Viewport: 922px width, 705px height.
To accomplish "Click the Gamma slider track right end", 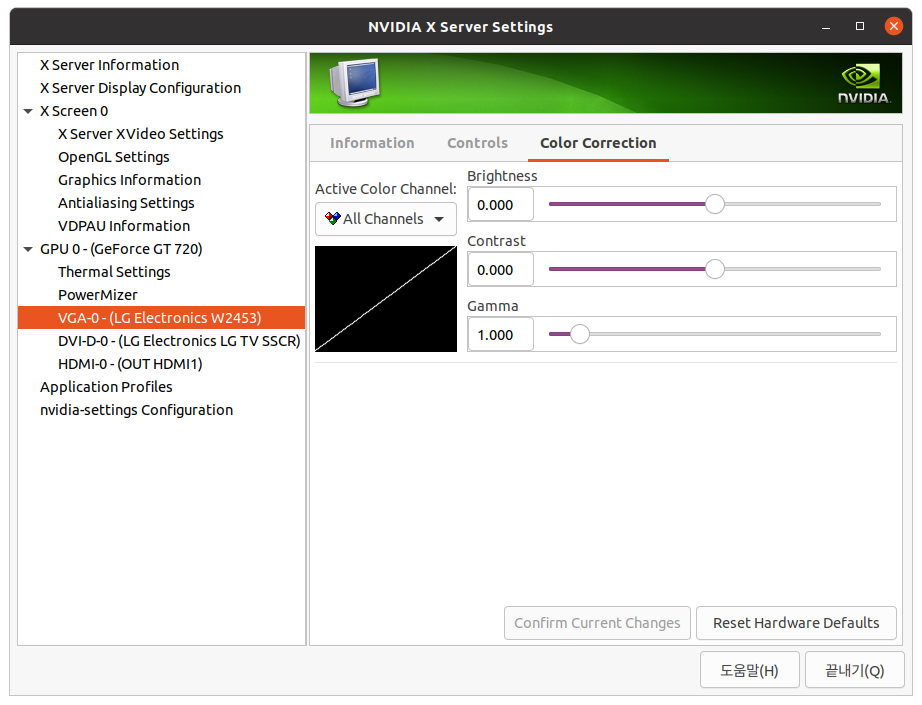I will tap(876, 334).
